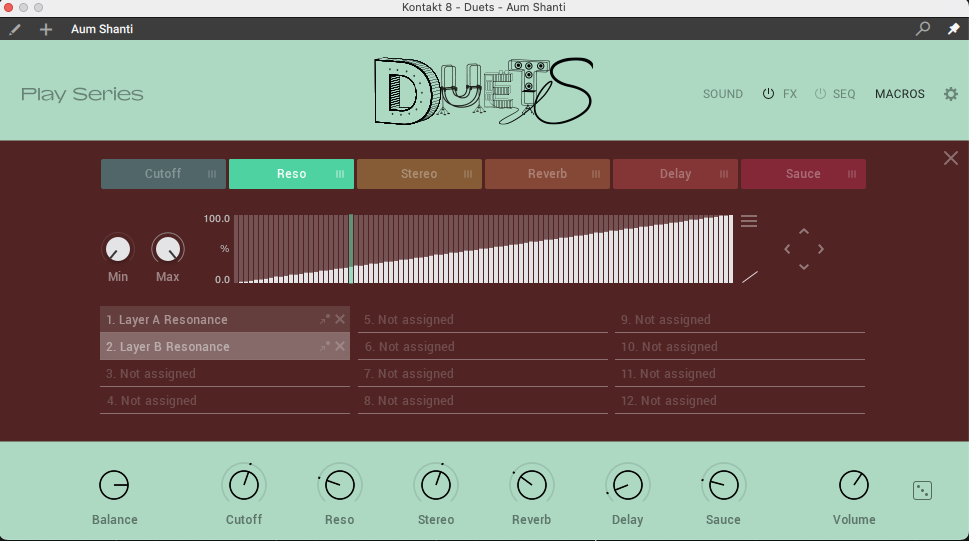This screenshot has width=969, height=541.
Task: Toggle the FX power button
Action: 768,94
